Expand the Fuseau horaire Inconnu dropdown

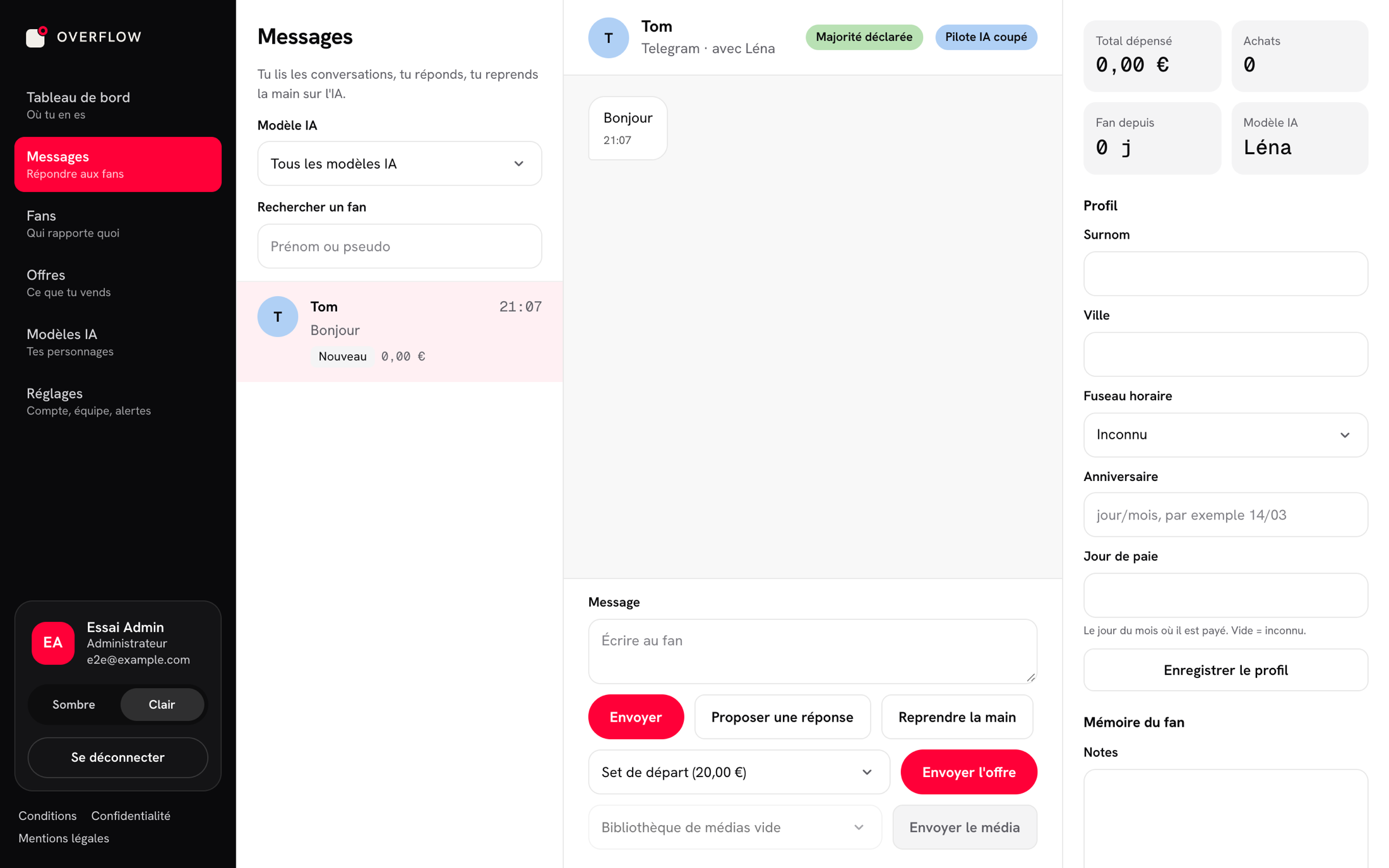[x=1225, y=434]
